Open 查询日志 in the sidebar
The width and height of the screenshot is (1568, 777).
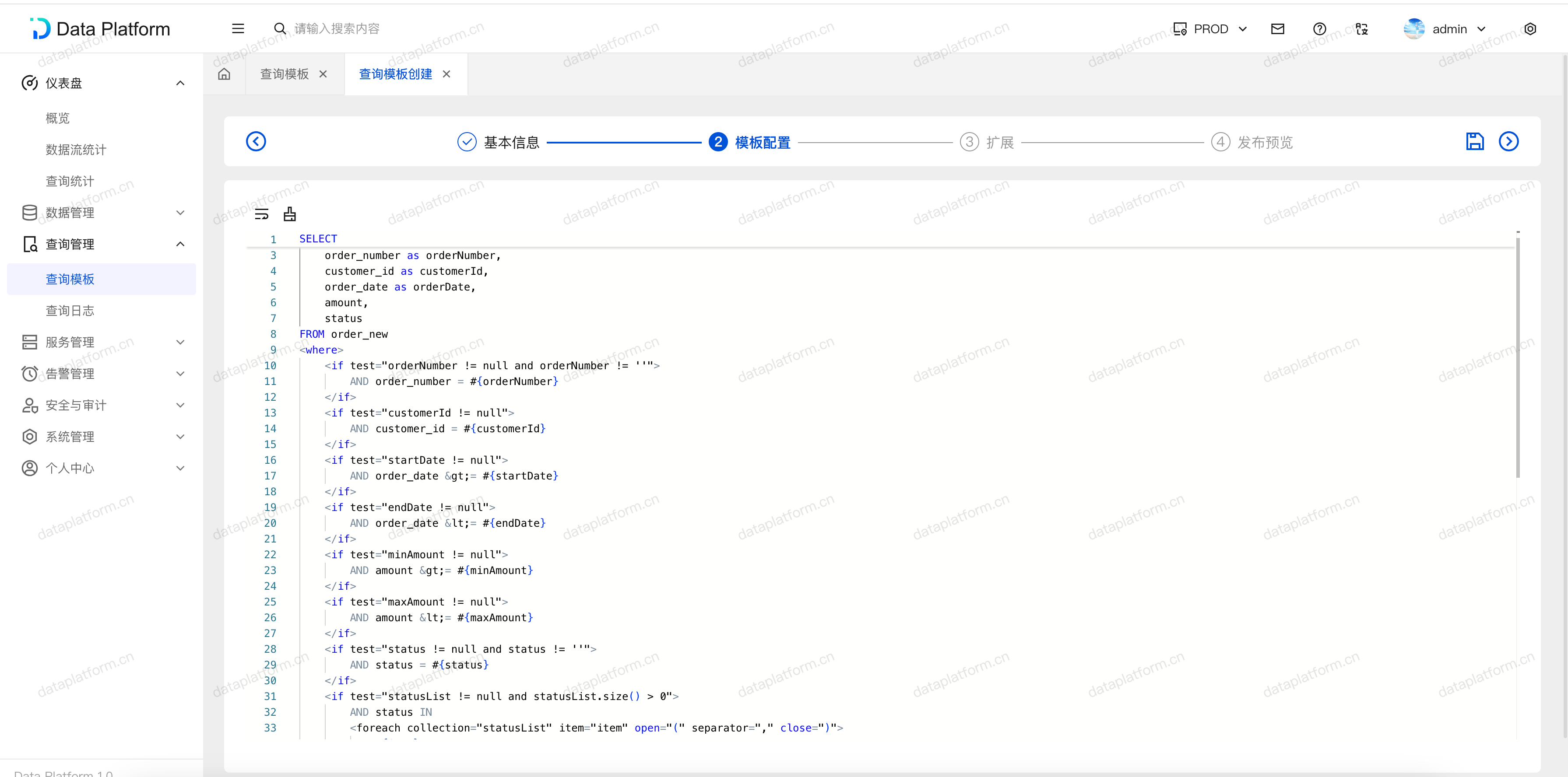click(x=70, y=311)
